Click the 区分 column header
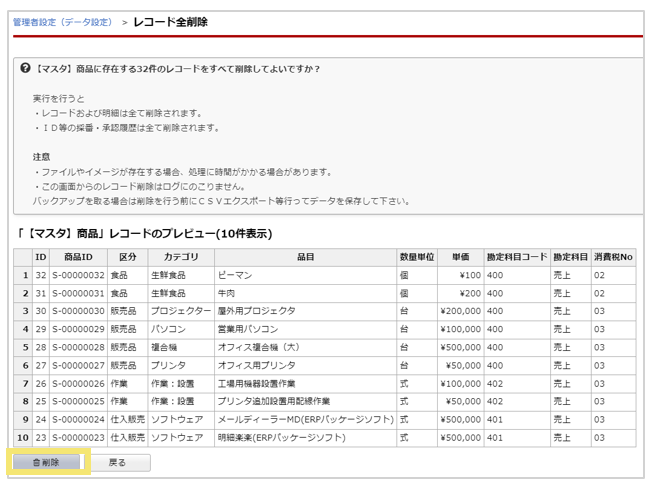The height and width of the screenshot is (484, 653). (x=127, y=257)
